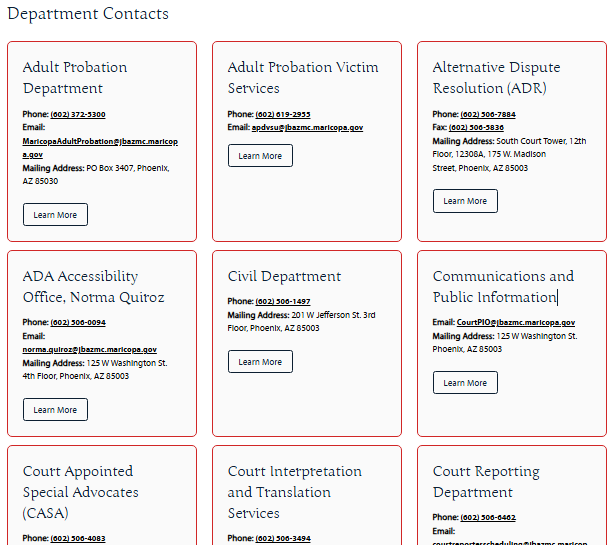The image size is (615, 545).
Task: Select the ADR fax number (602) 506-5836
Action: pos(476,128)
